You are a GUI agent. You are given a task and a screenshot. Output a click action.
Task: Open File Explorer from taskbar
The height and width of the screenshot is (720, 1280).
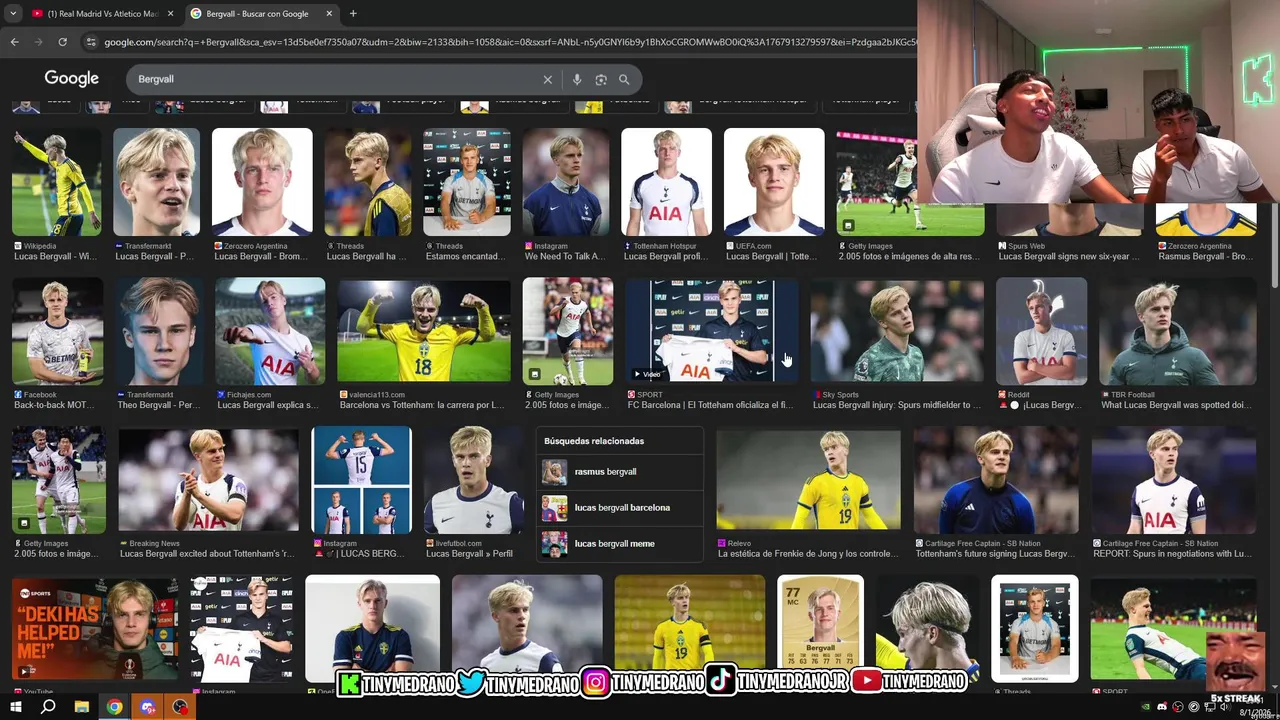[82, 707]
